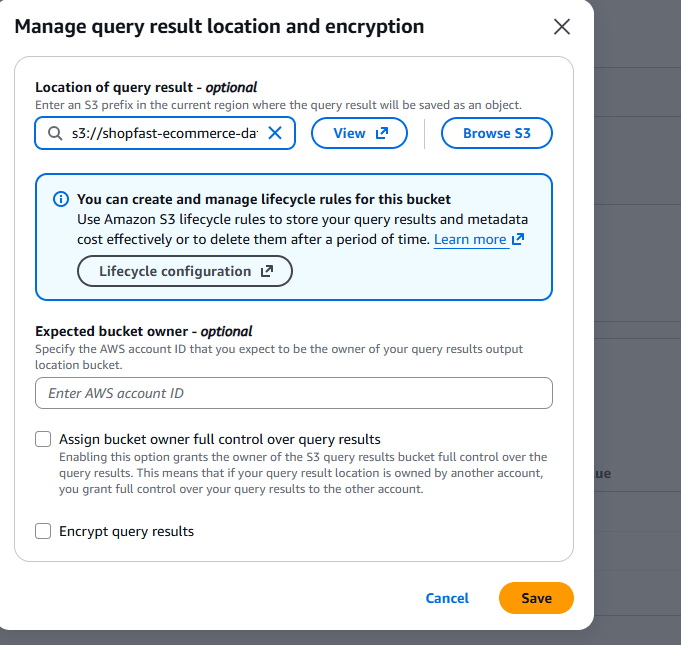Screen dimensions: 681x645
Task: Click the info icon in lifecycle notice
Action: 60,199
